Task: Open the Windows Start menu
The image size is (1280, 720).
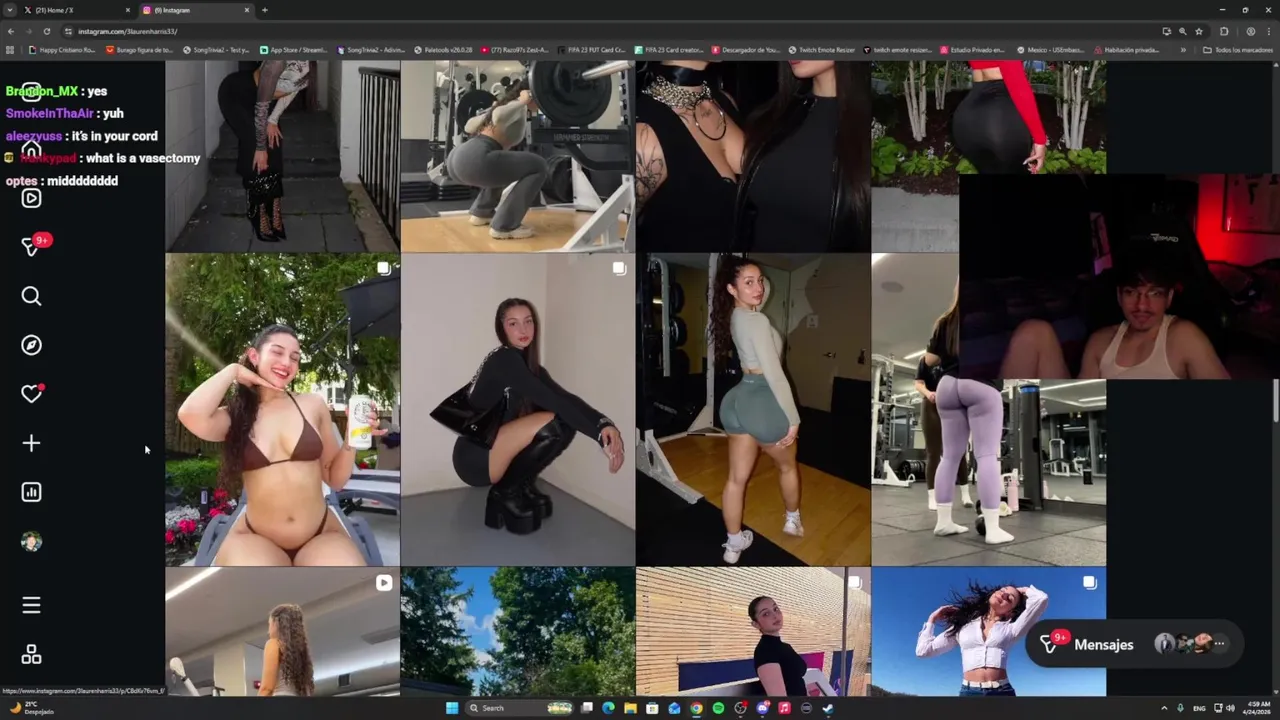Action: click(452, 708)
